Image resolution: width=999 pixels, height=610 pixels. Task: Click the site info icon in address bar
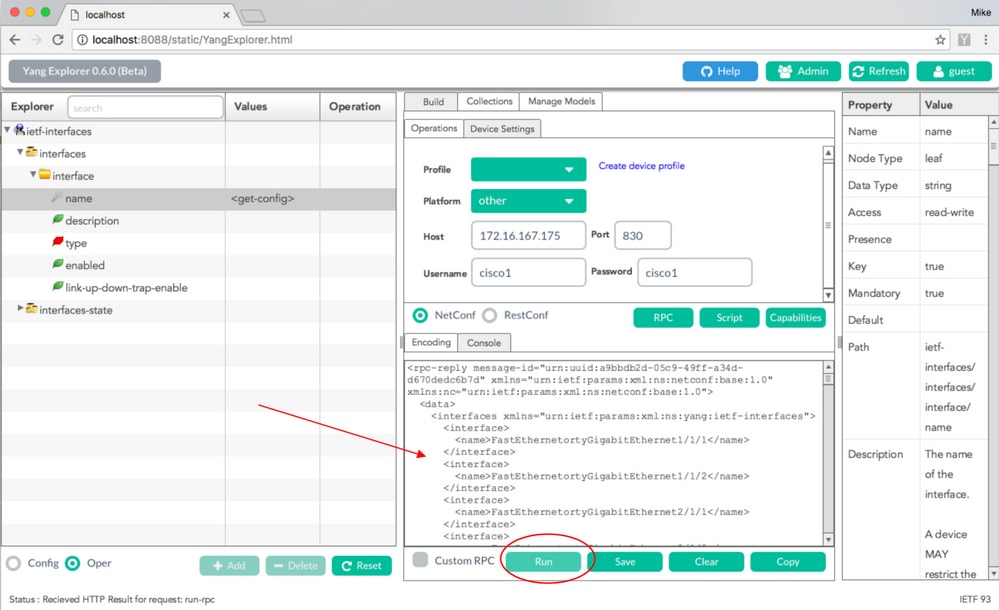82,40
